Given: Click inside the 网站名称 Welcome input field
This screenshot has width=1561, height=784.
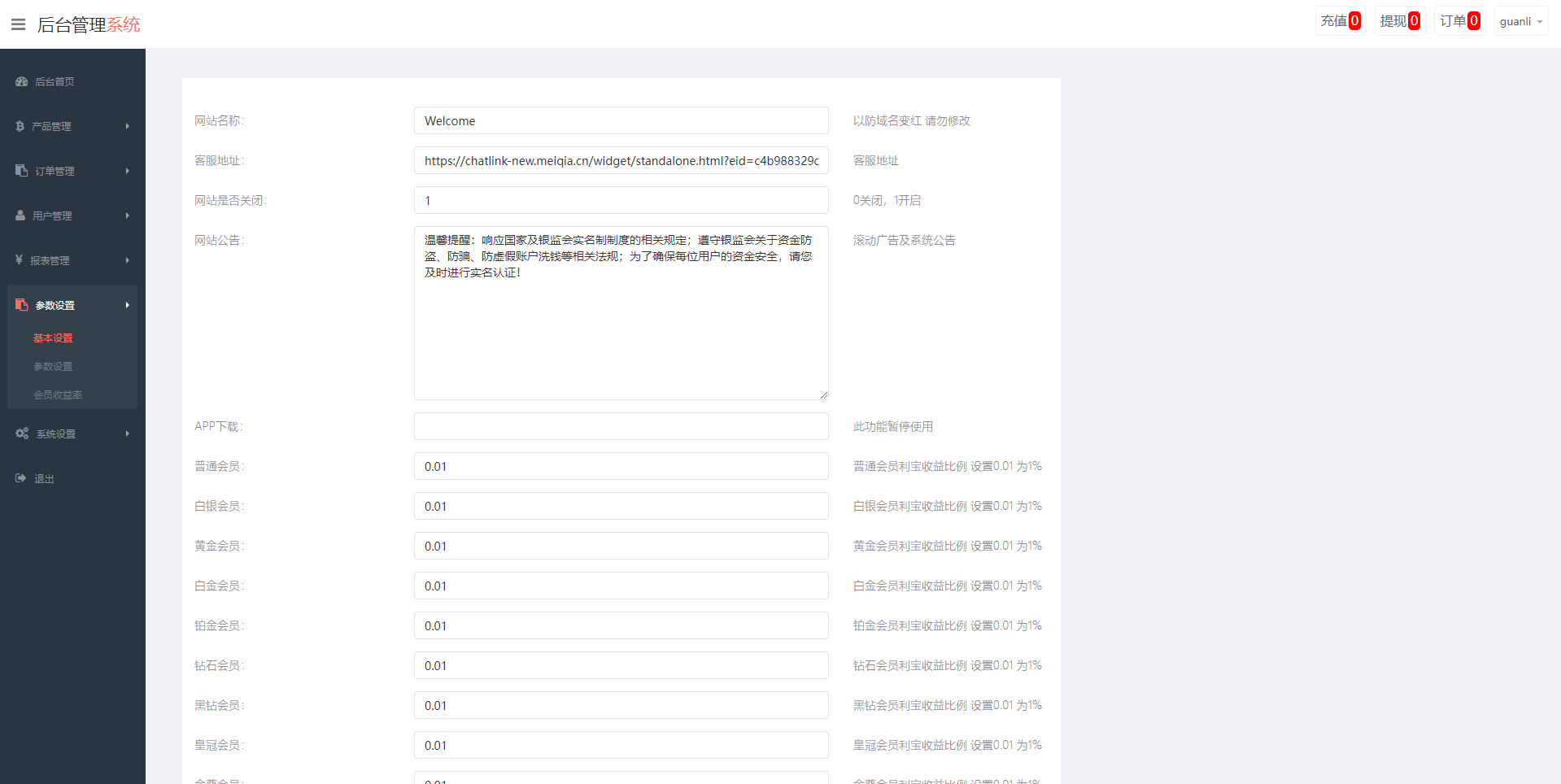Looking at the screenshot, I should [620, 120].
